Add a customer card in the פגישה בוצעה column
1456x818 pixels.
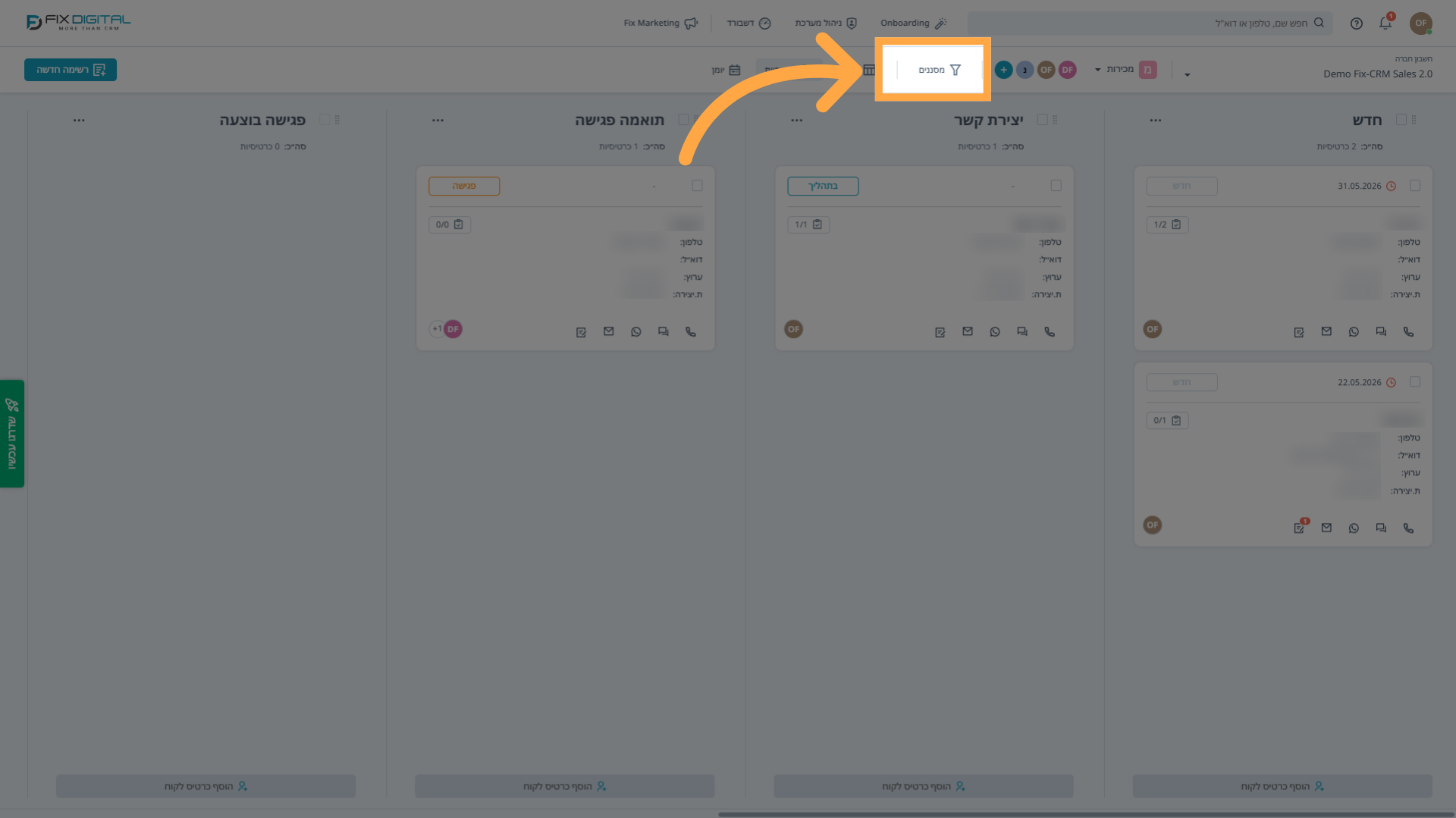206,786
